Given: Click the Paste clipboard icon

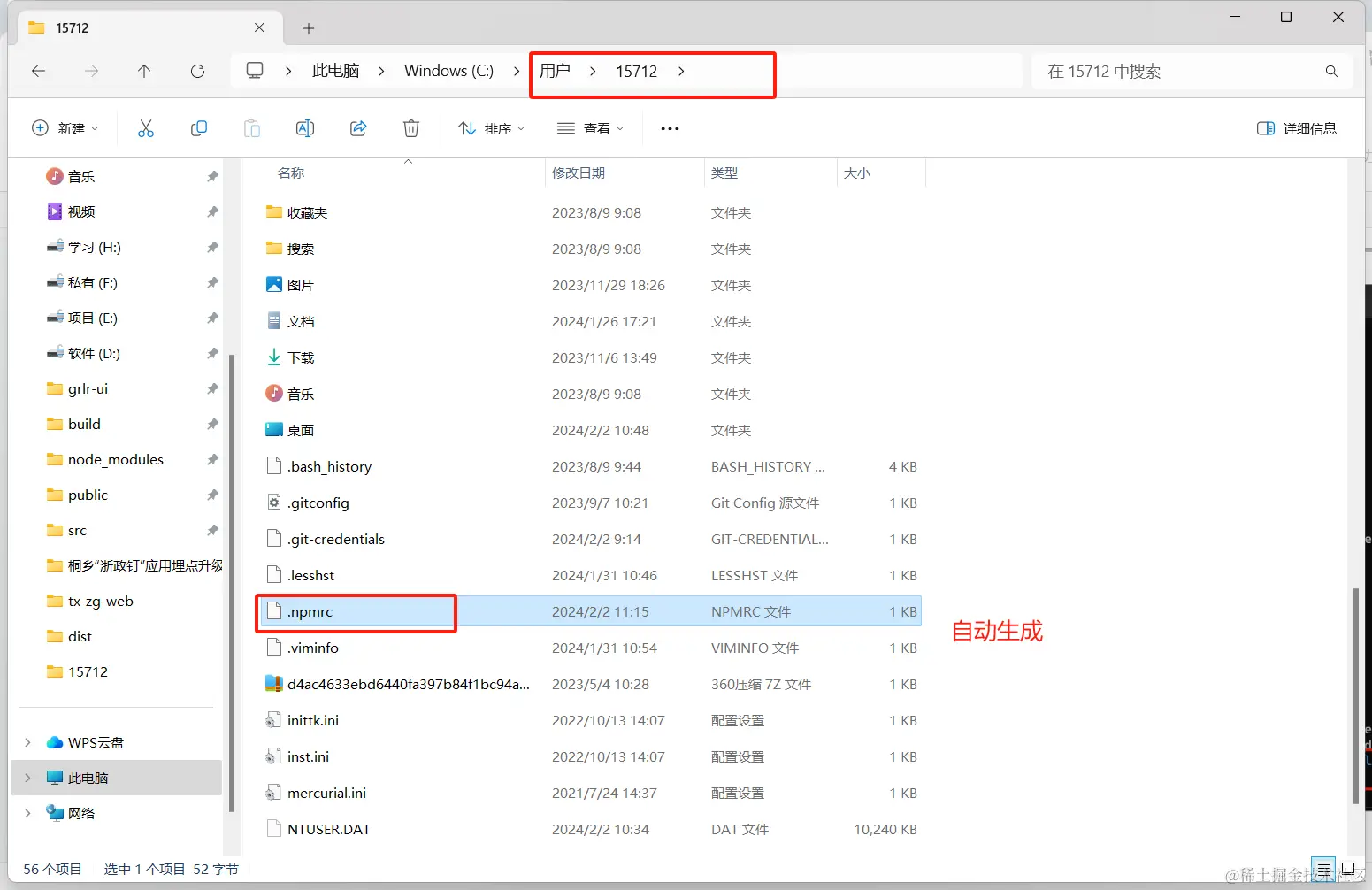Looking at the screenshot, I should (252, 128).
